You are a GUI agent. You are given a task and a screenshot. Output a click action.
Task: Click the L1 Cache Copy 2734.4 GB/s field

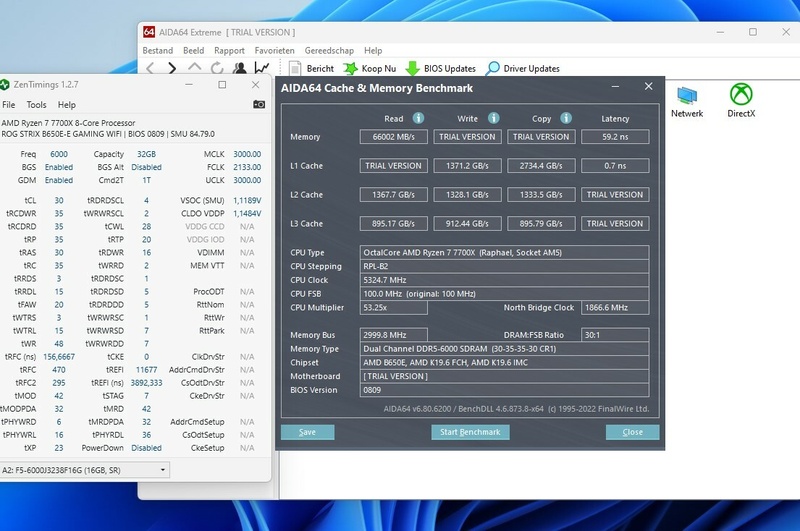(x=541, y=166)
